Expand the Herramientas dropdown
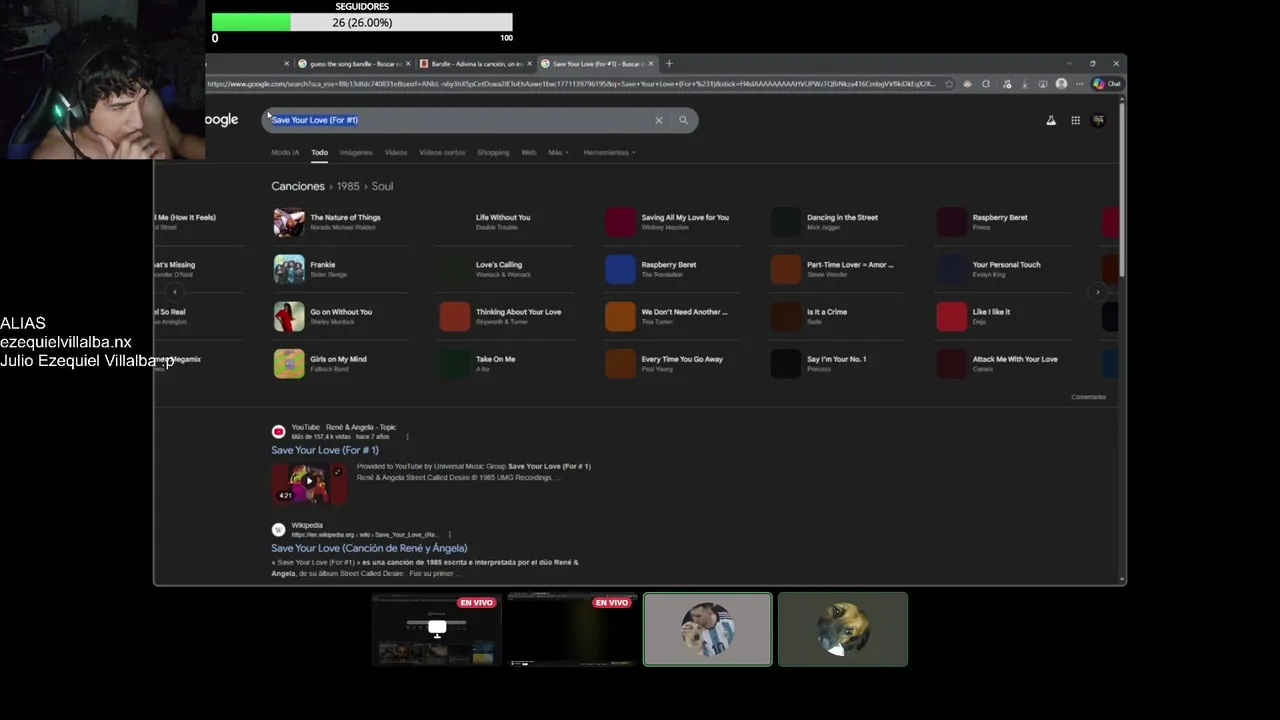Image resolution: width=1280 pixels, height=720 pixels. [x=609, y=153]
